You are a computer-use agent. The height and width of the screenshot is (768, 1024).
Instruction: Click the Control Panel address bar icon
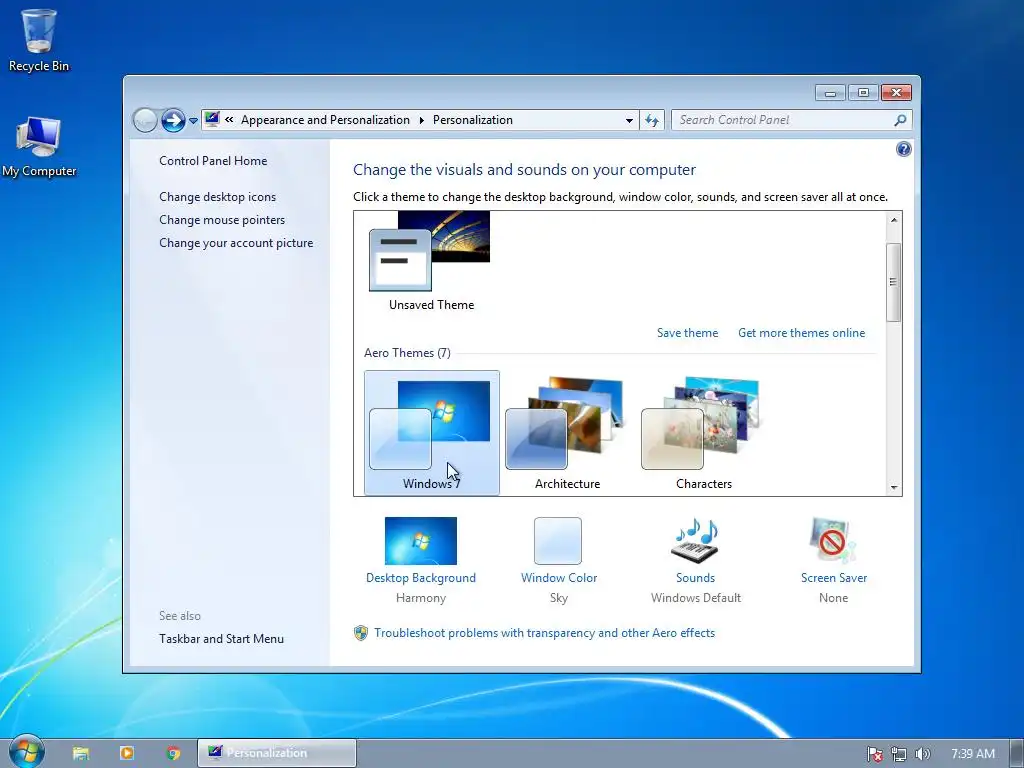coord(212,120)
